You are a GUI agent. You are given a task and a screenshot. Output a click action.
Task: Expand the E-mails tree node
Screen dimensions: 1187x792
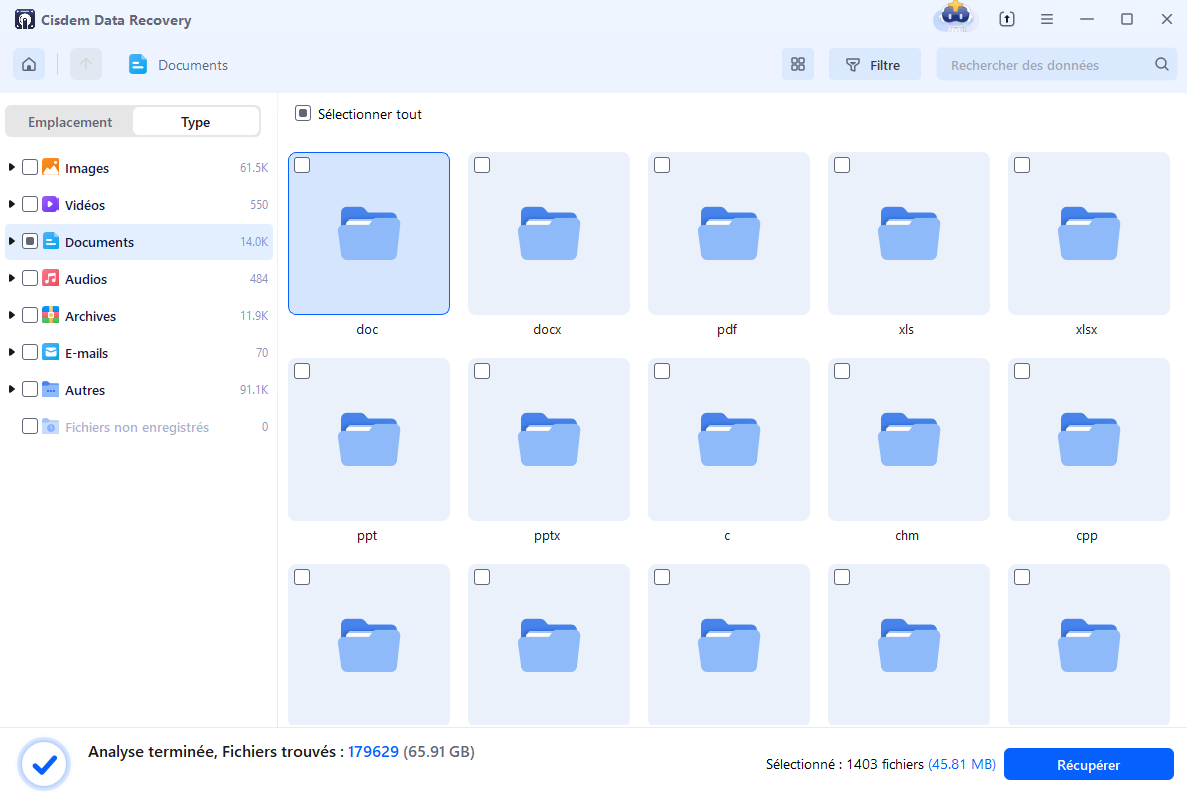(x=11, y=352)
